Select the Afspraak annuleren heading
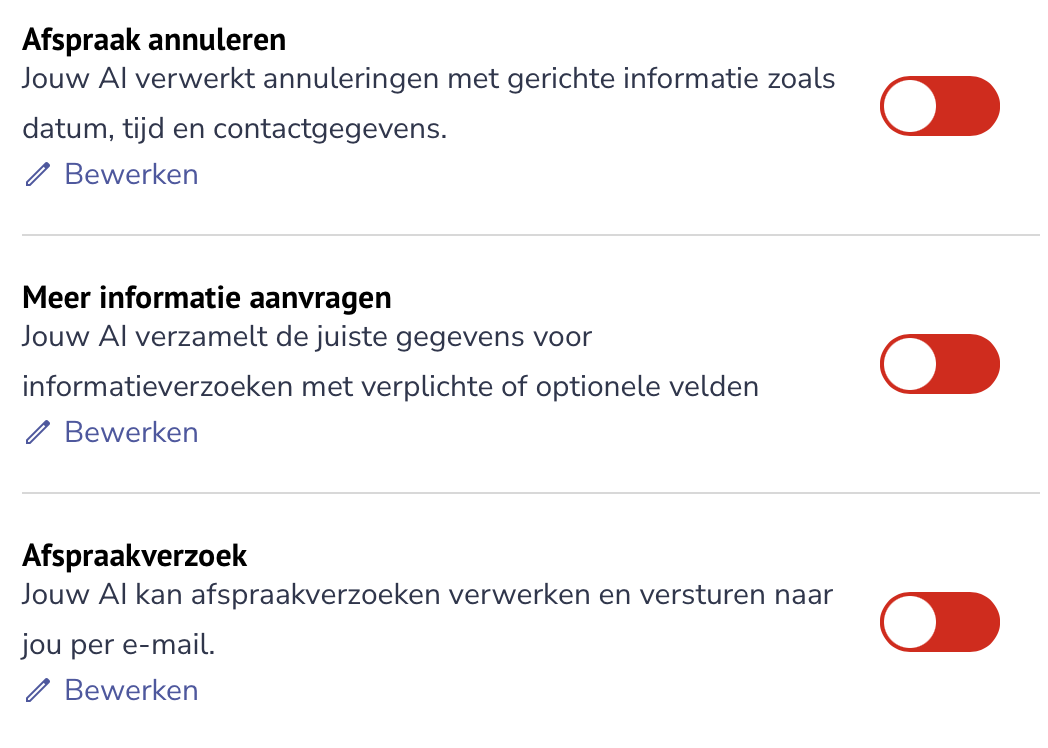 tap(154, 40)
